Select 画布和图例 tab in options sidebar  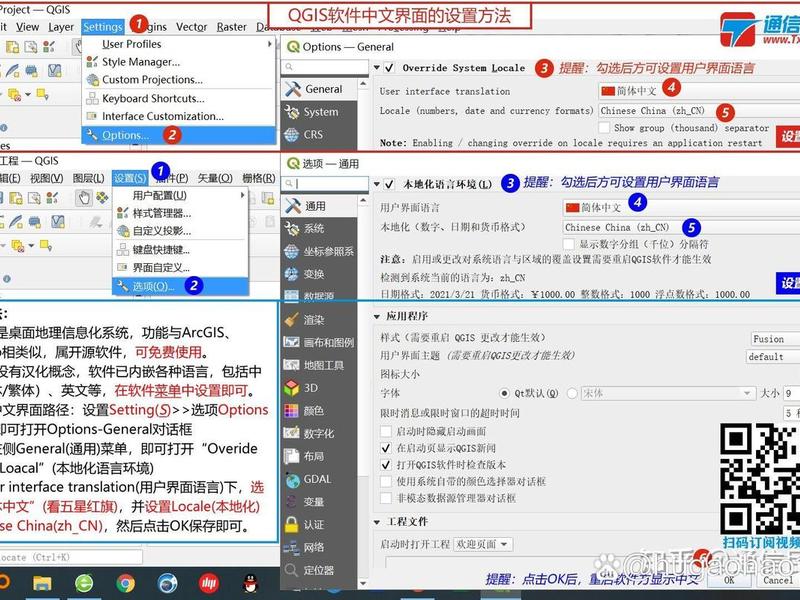click(319, 342)
